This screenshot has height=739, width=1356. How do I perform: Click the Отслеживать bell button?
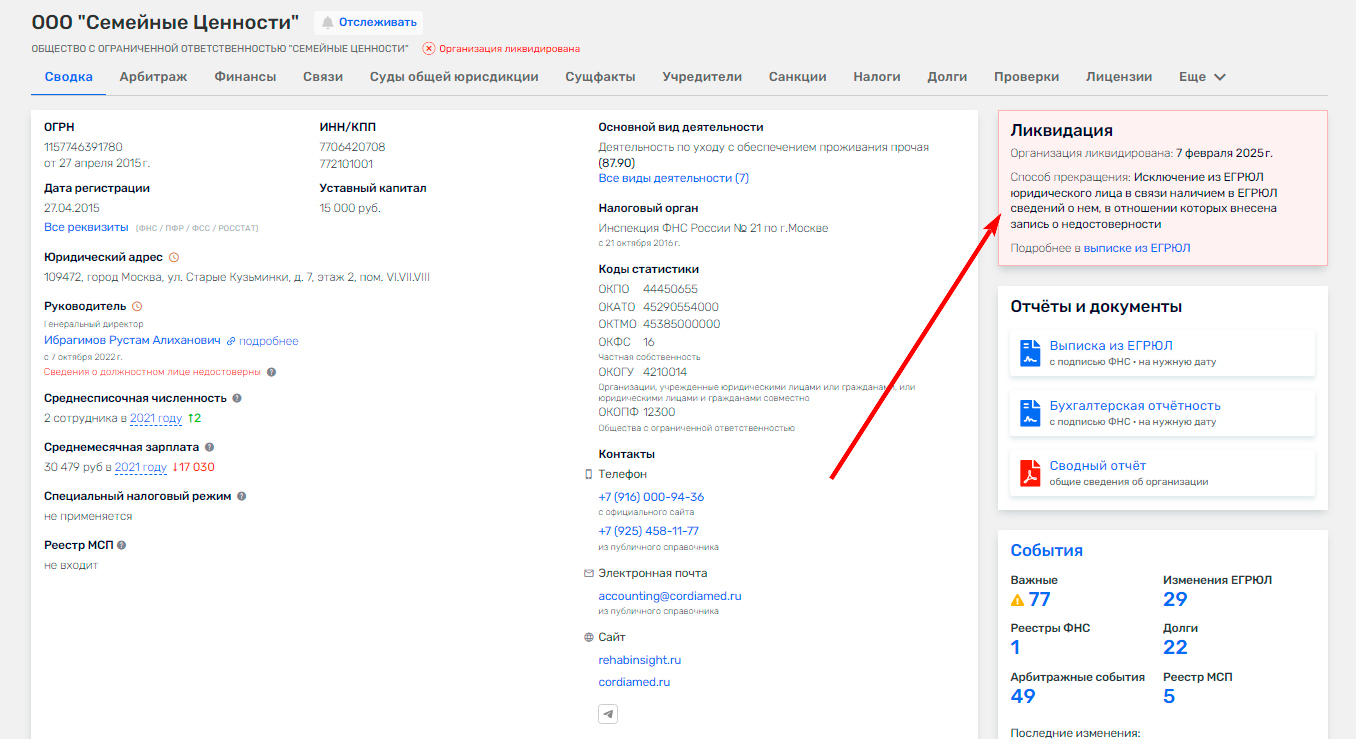click(368, 22)
